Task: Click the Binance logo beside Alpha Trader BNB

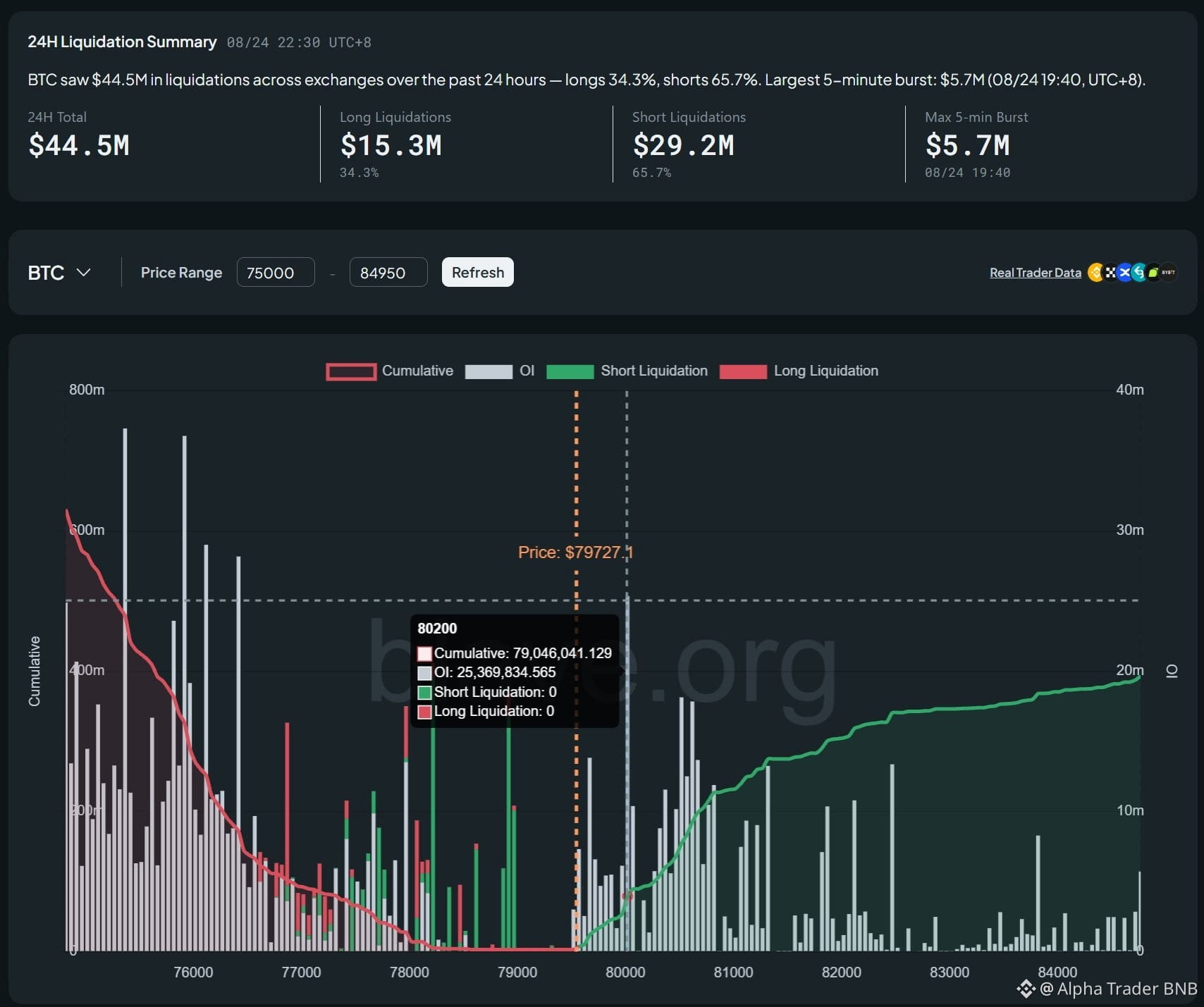Action: [x=1026, y=989]
